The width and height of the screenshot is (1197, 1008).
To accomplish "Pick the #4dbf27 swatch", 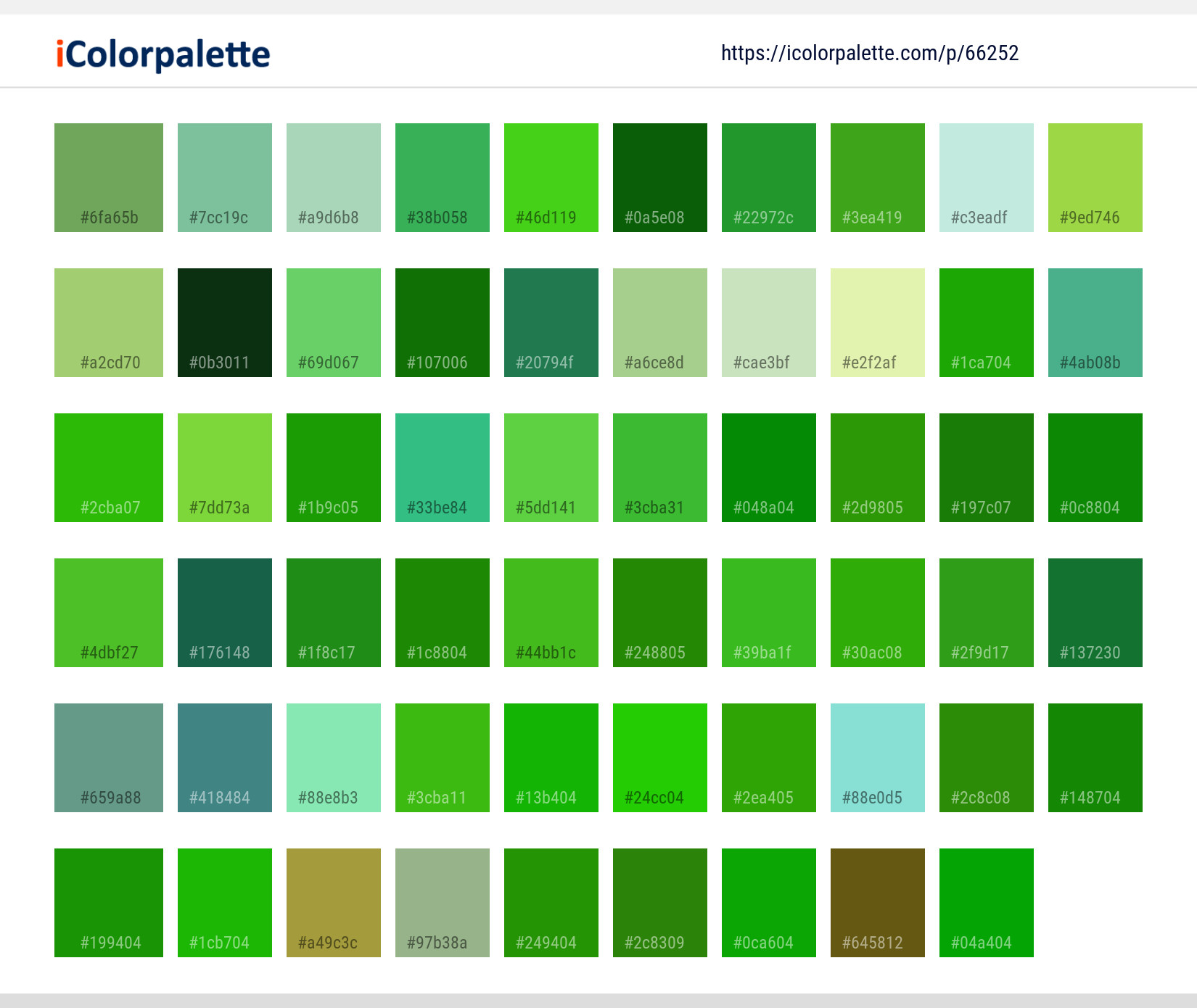I will click(109, 613).
